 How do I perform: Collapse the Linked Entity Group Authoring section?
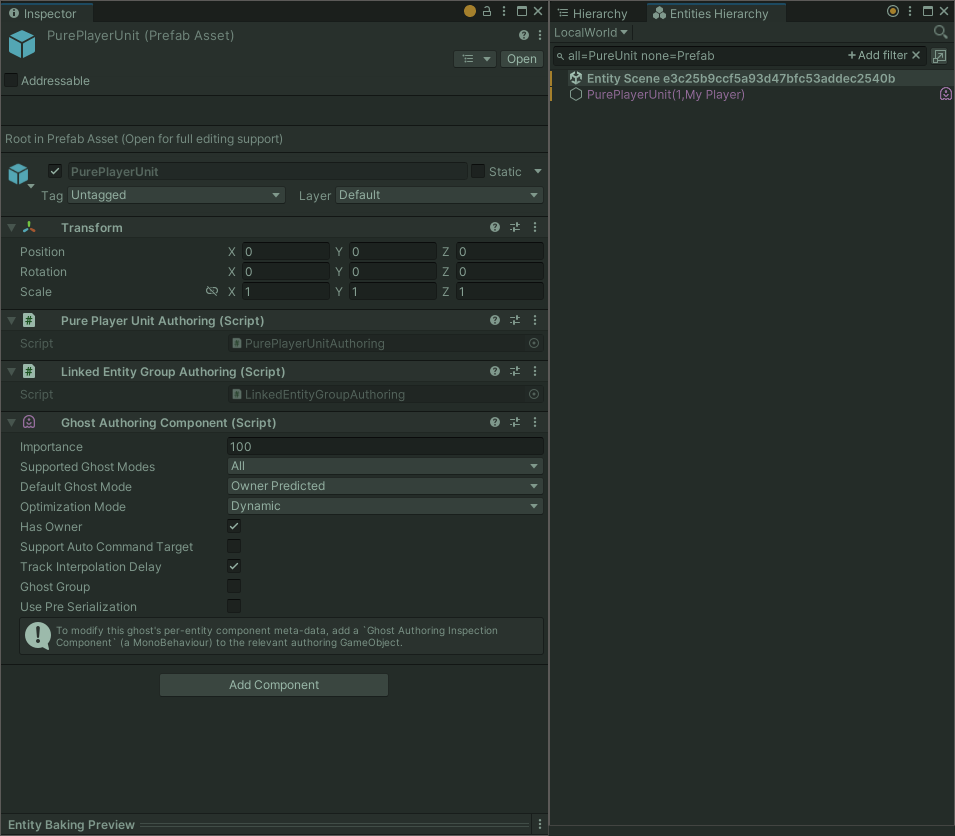pos(10,371)
